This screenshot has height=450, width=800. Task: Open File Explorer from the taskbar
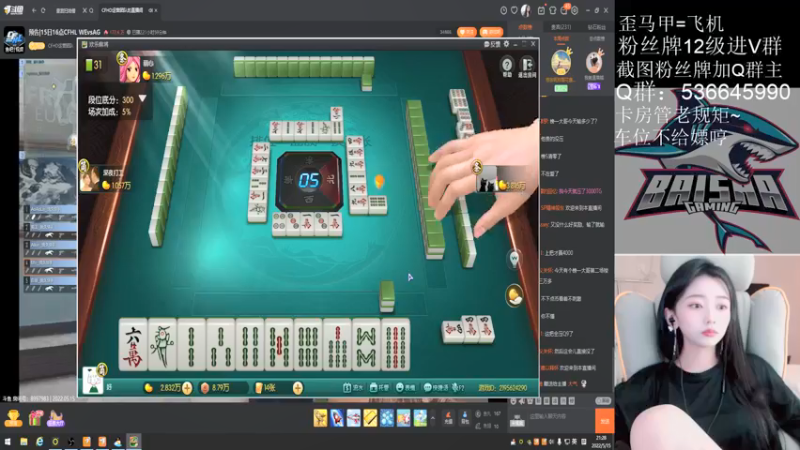click(x=23, y=442)
